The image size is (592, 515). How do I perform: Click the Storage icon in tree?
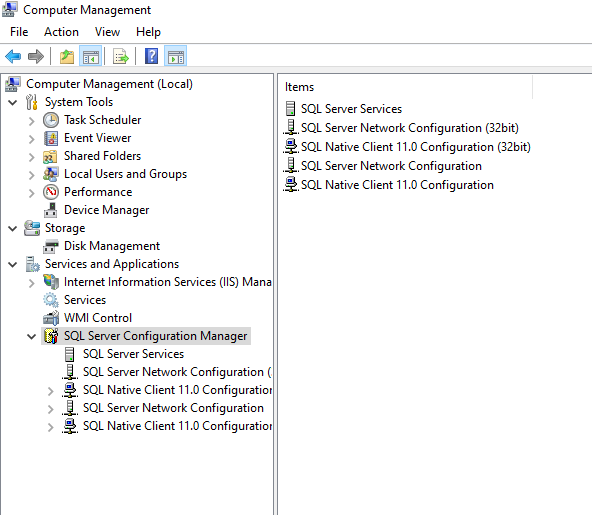click(32, 228)
